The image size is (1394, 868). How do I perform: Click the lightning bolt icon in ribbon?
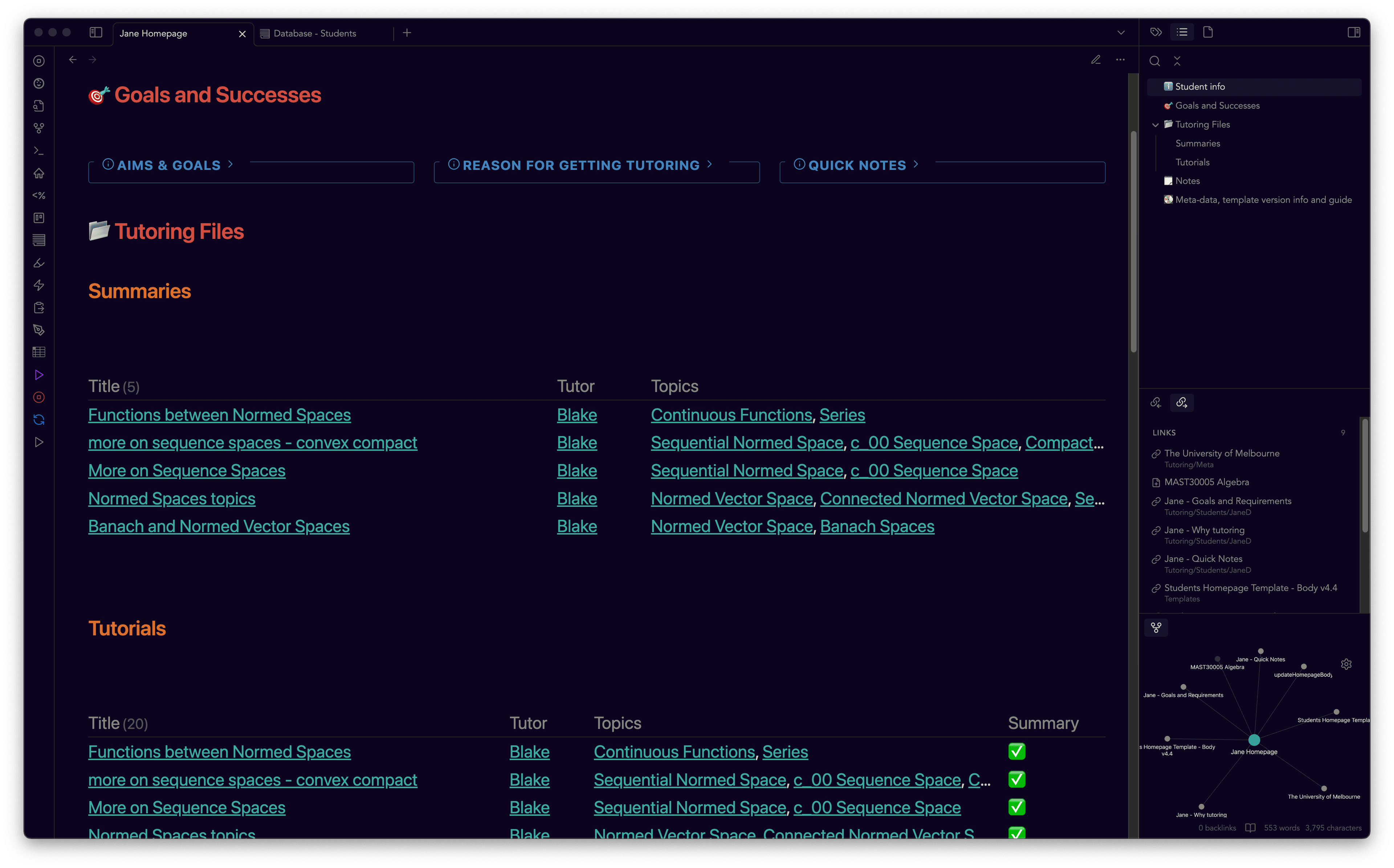[x=39, y=285]
